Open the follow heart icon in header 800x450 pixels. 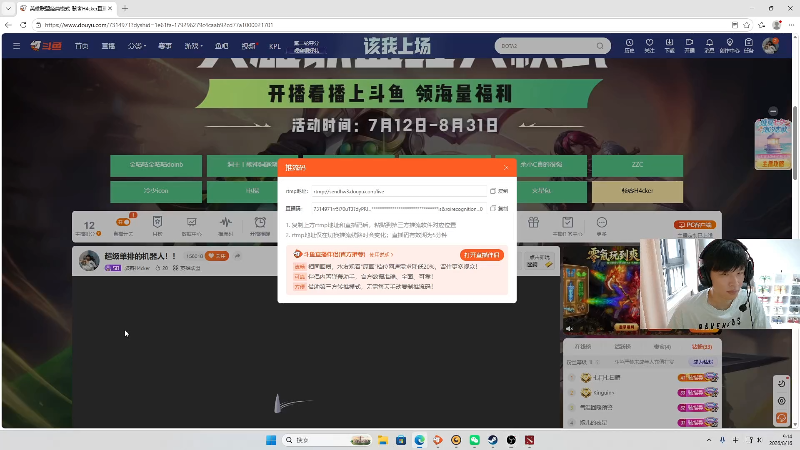click(x=649, y=45)
